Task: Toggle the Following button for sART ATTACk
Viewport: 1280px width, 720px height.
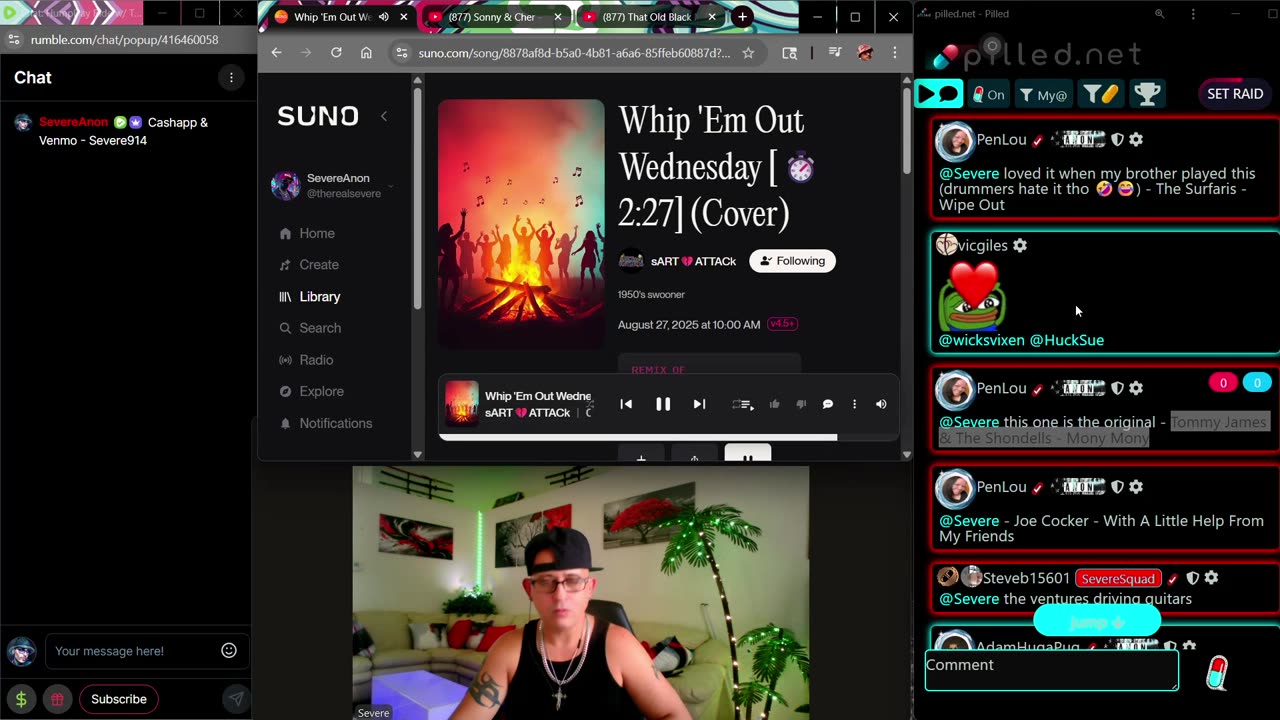Action: [x=792, y=261]
